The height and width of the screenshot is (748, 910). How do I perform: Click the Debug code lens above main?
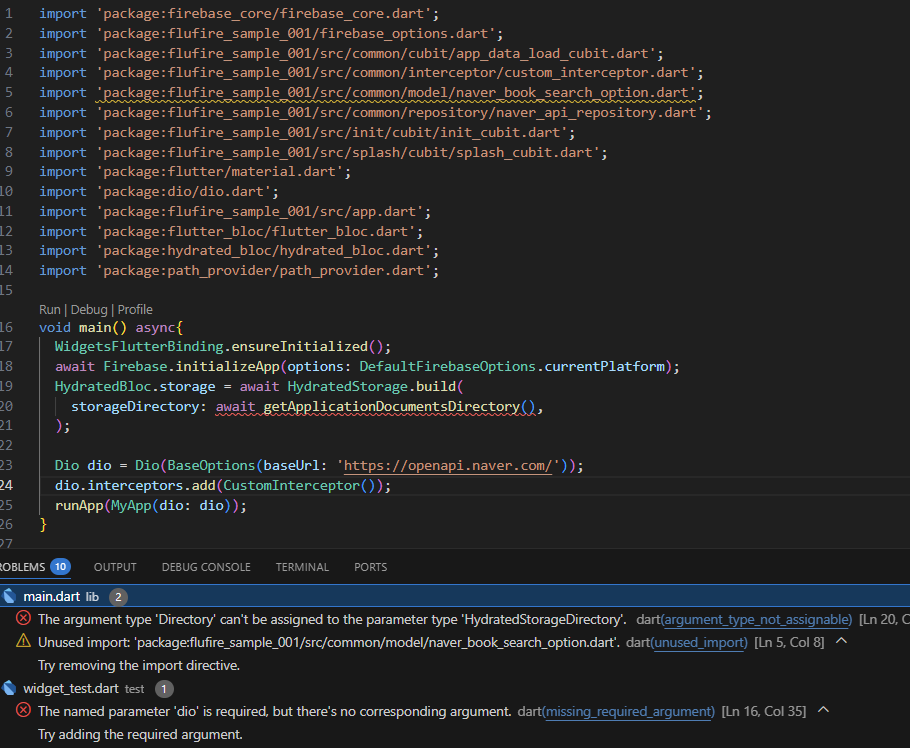click(89, 309)
